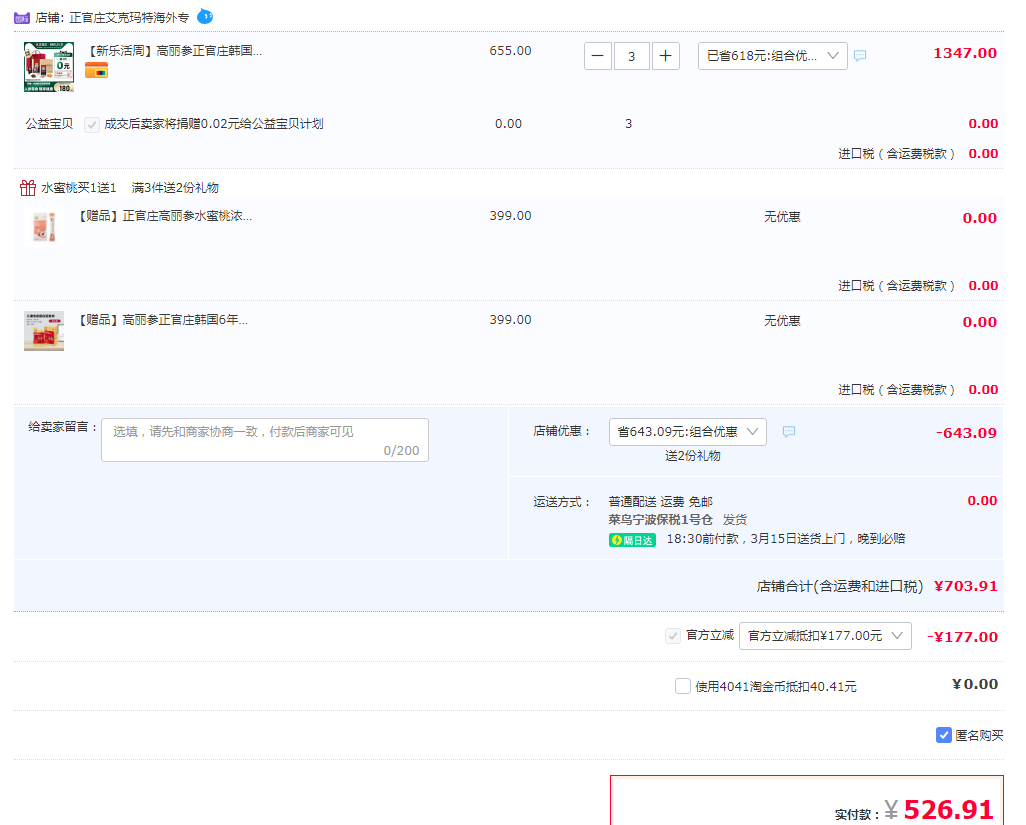The image size is (1026, 825).
Task: Click the store discount amount -643.09
Action: (966, 432)
